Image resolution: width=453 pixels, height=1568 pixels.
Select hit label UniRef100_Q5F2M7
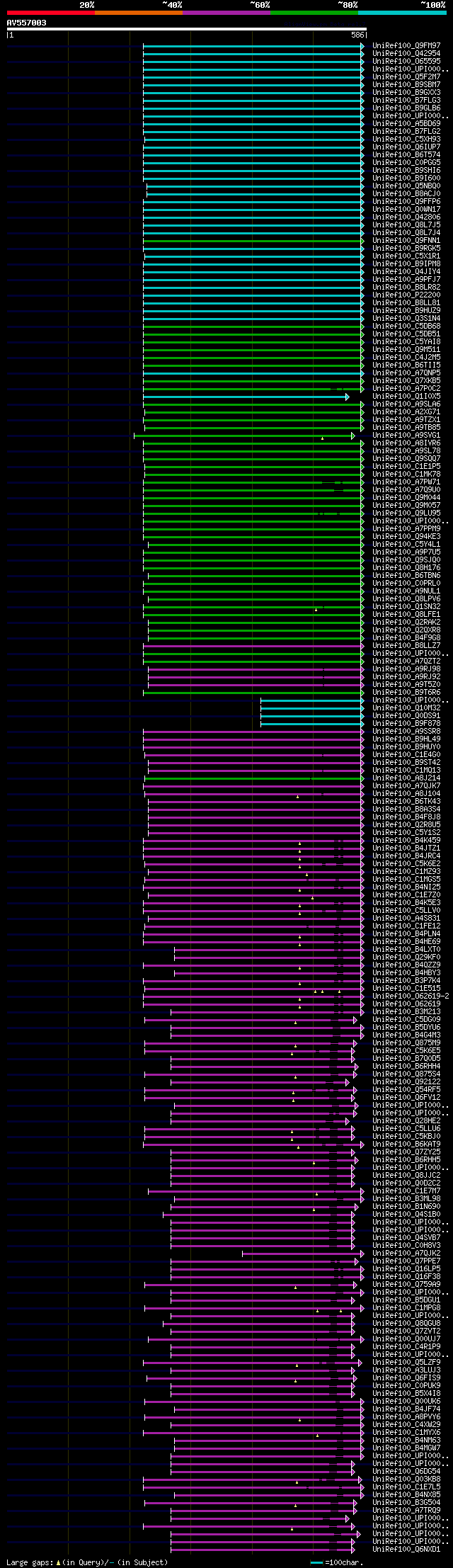point(406,76)
